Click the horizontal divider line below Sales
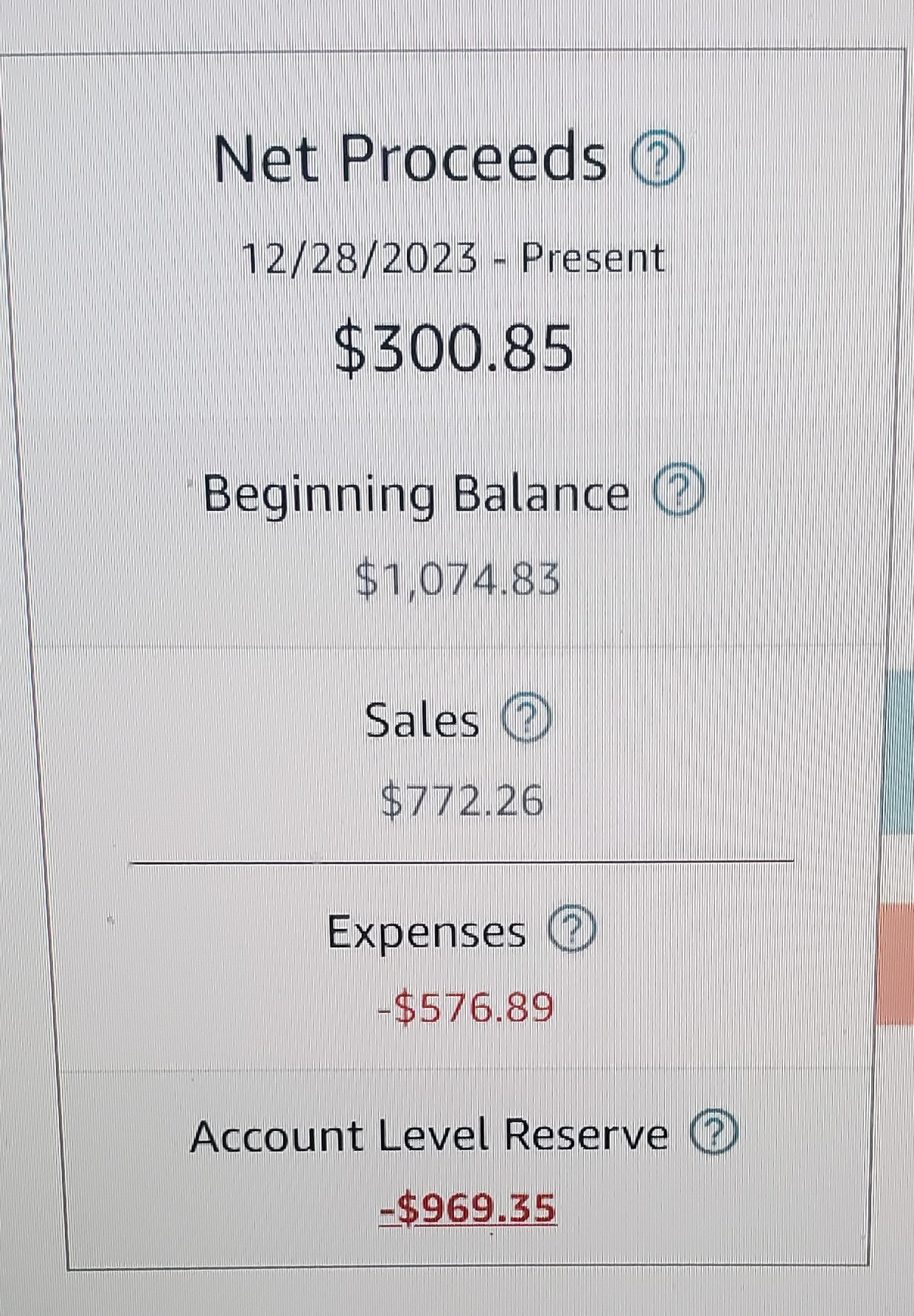The image size is (914, 1316). (461, 860)
